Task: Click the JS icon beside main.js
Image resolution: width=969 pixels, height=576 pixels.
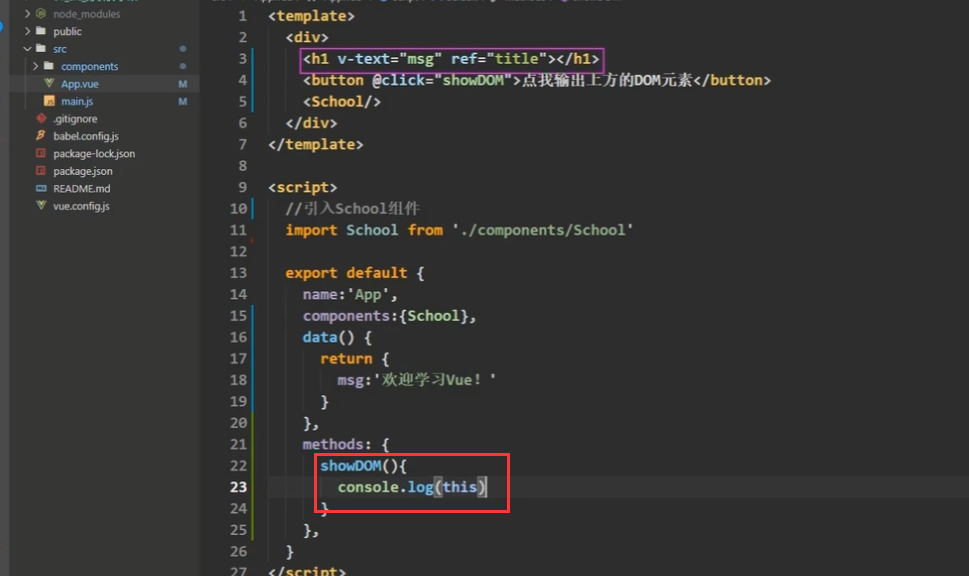Action: click(x=49, y=101)
